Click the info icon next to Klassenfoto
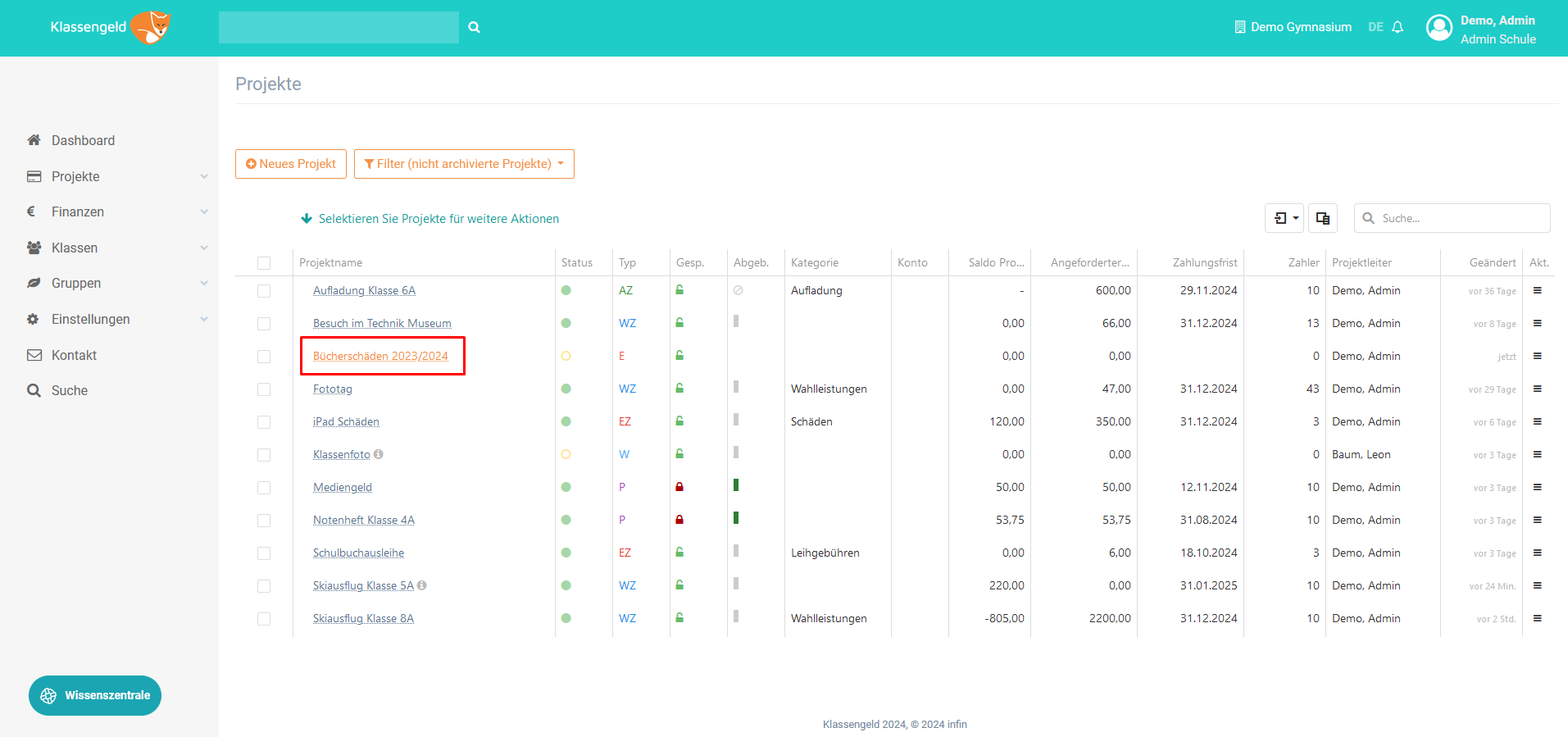The height and width of the screenshot is (737, 1568). tap(378, 454)
